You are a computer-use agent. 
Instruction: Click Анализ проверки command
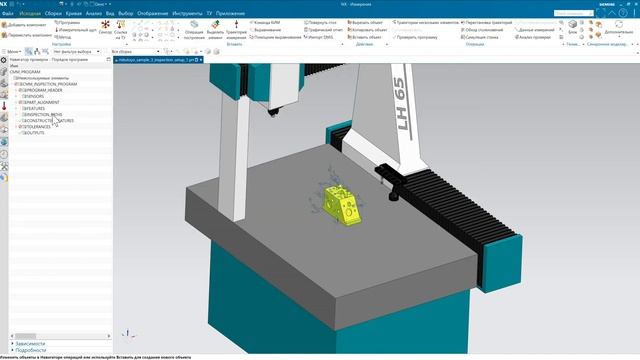[533, 37]
